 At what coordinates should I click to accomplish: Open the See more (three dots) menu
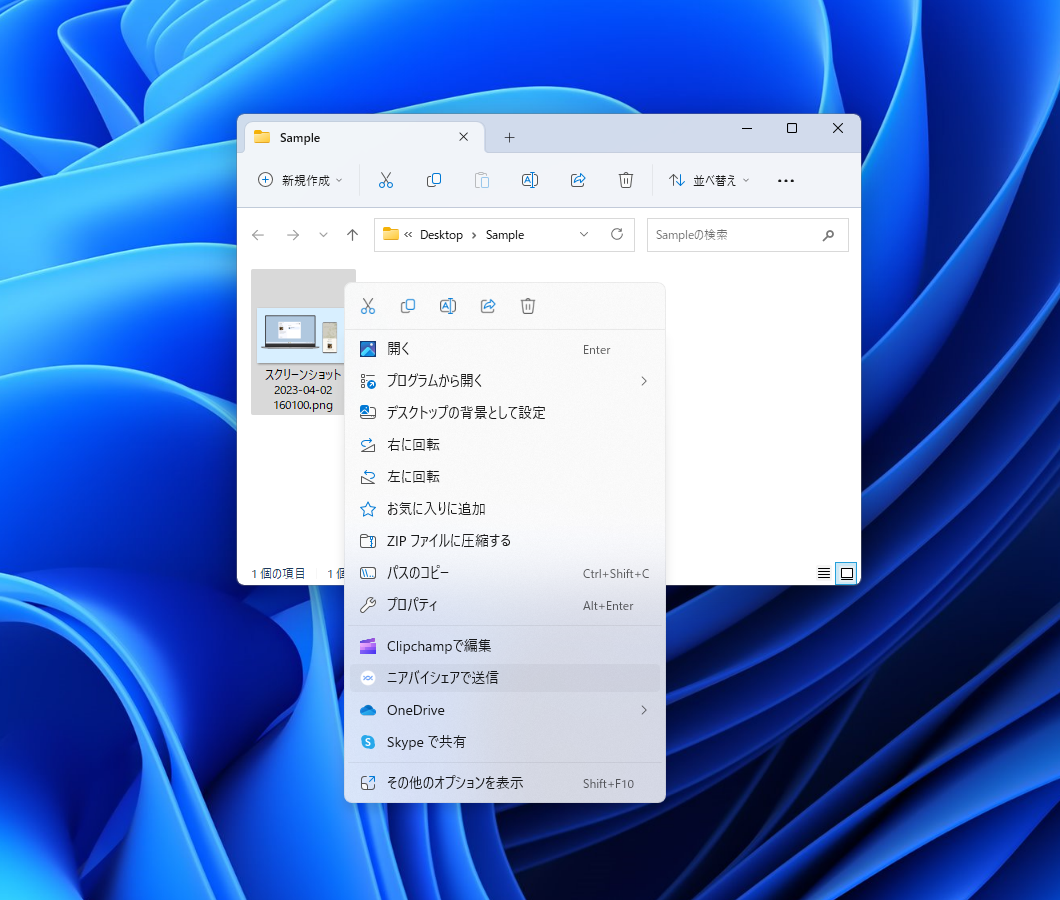pyautogui.click(x=786, y=181)
